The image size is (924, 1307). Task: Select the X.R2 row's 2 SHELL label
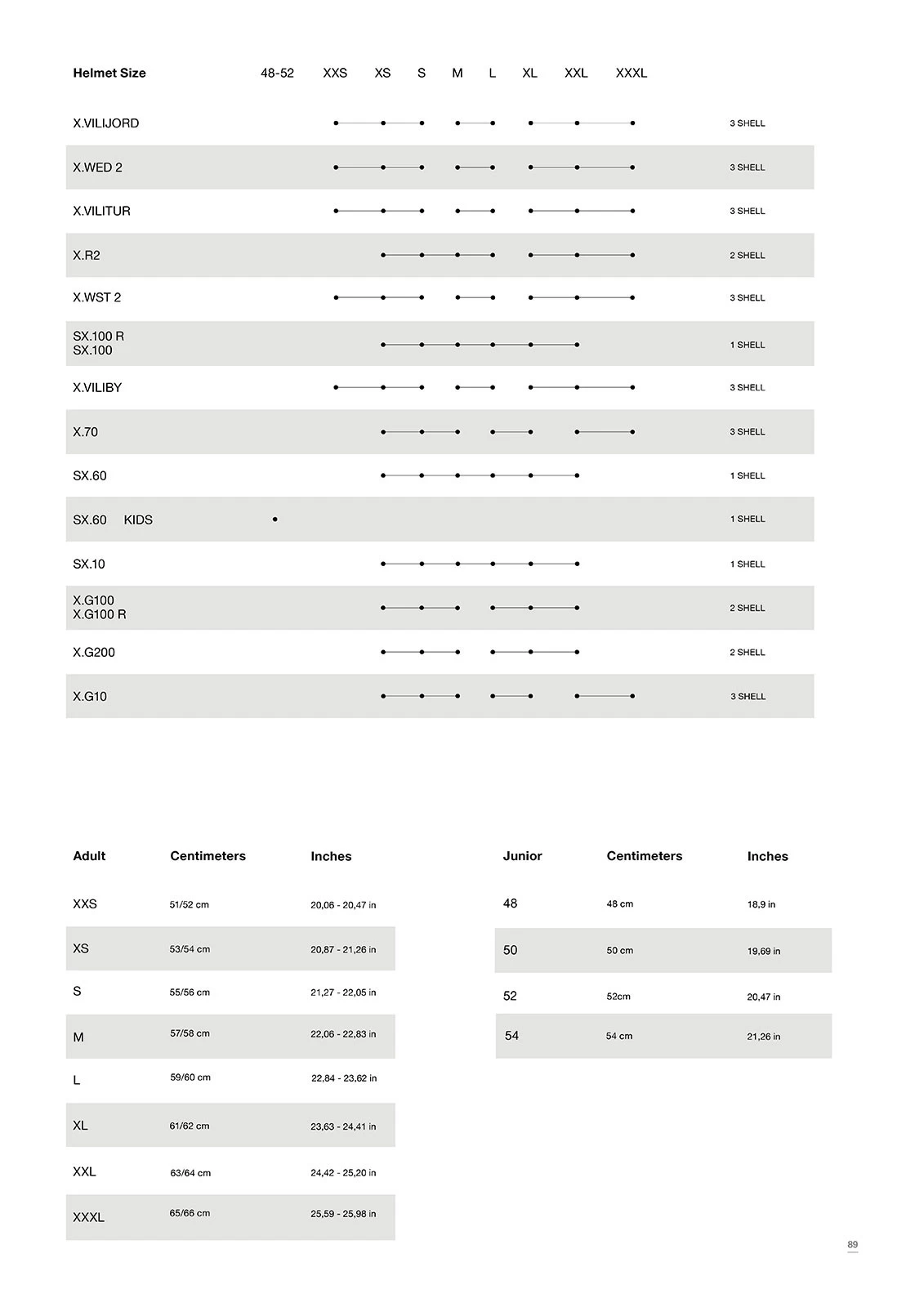[x=747, y=256]
